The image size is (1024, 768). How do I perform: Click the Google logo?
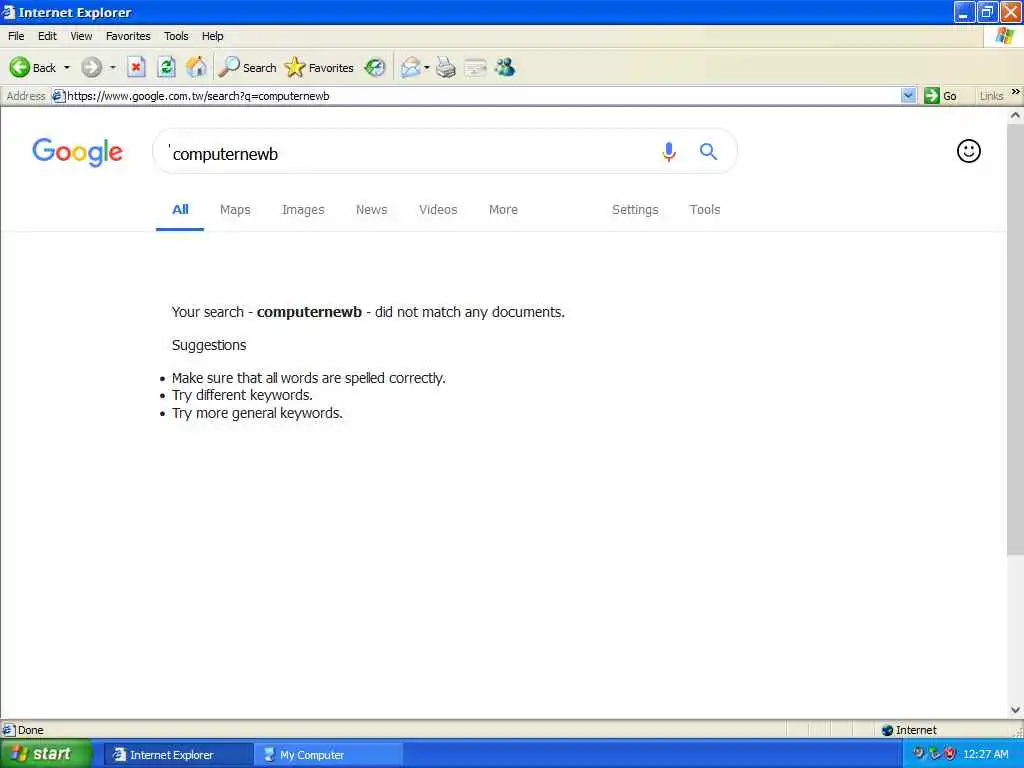click(77, 152)
